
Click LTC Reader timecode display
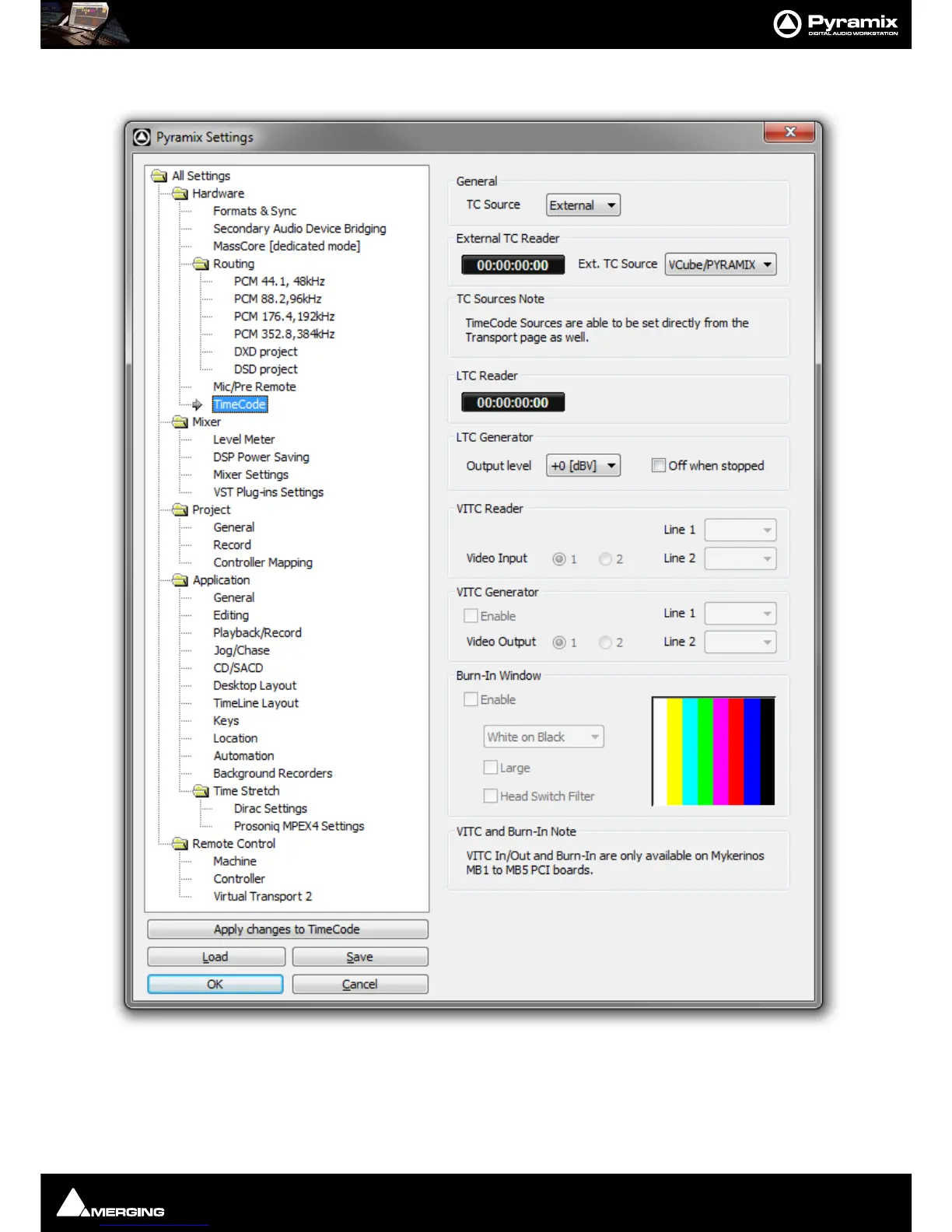tap(513, 402)
